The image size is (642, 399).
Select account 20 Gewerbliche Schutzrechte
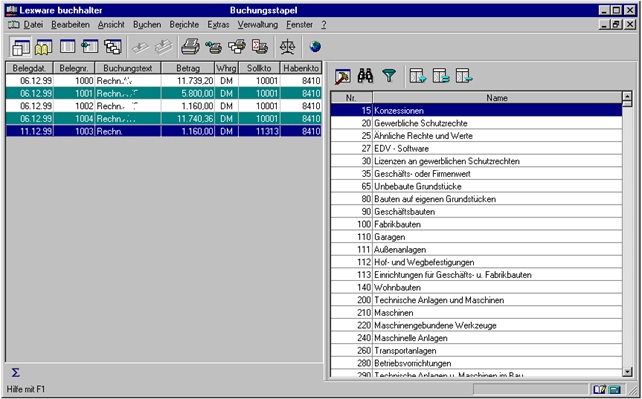point(476,123)
